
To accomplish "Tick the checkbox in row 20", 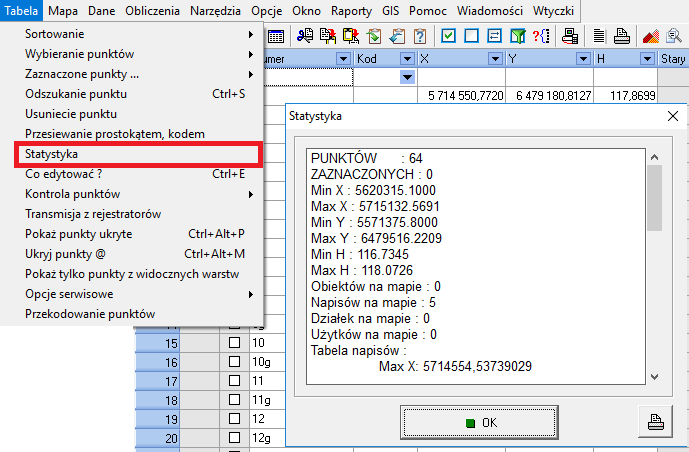I will pyautogui.click(x=235, y=438).
